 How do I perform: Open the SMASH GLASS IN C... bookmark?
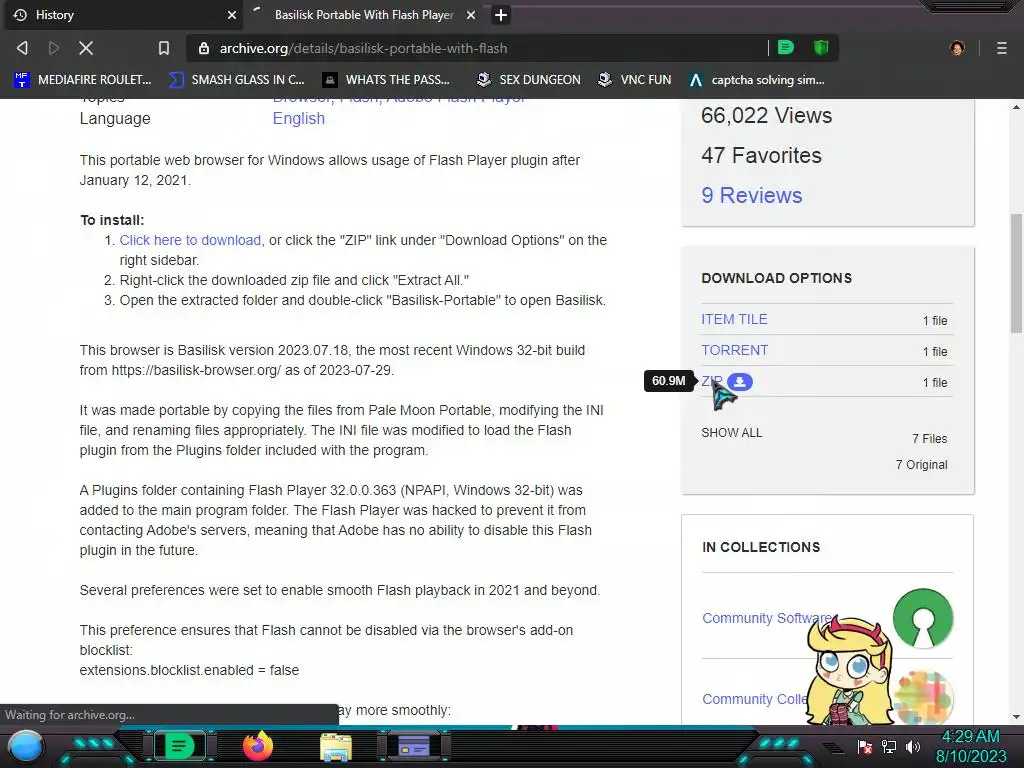[236, 80]
